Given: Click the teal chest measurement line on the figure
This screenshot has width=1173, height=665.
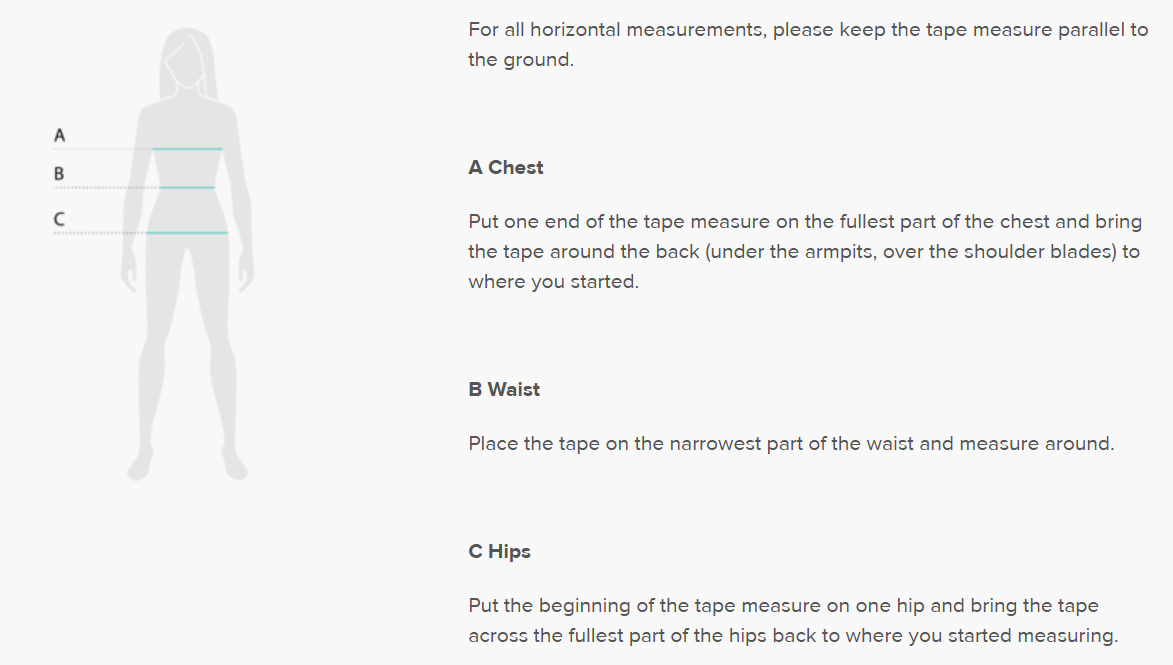Looking at the screenshot, I should coord(188,149).
